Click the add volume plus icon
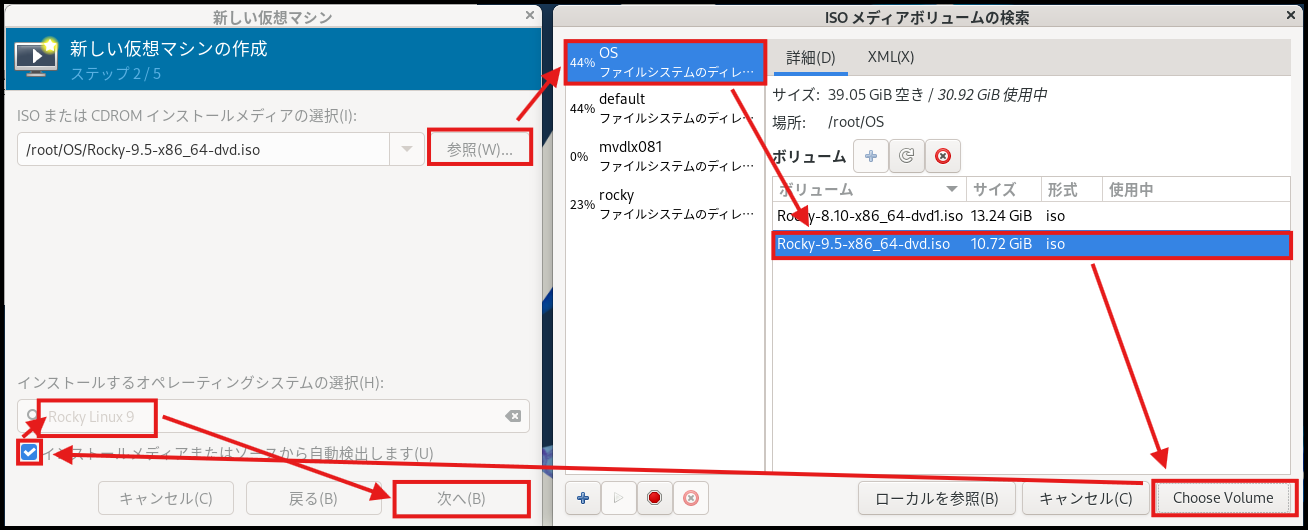The height and width of the screenshot is (530, 1308). 870,156
